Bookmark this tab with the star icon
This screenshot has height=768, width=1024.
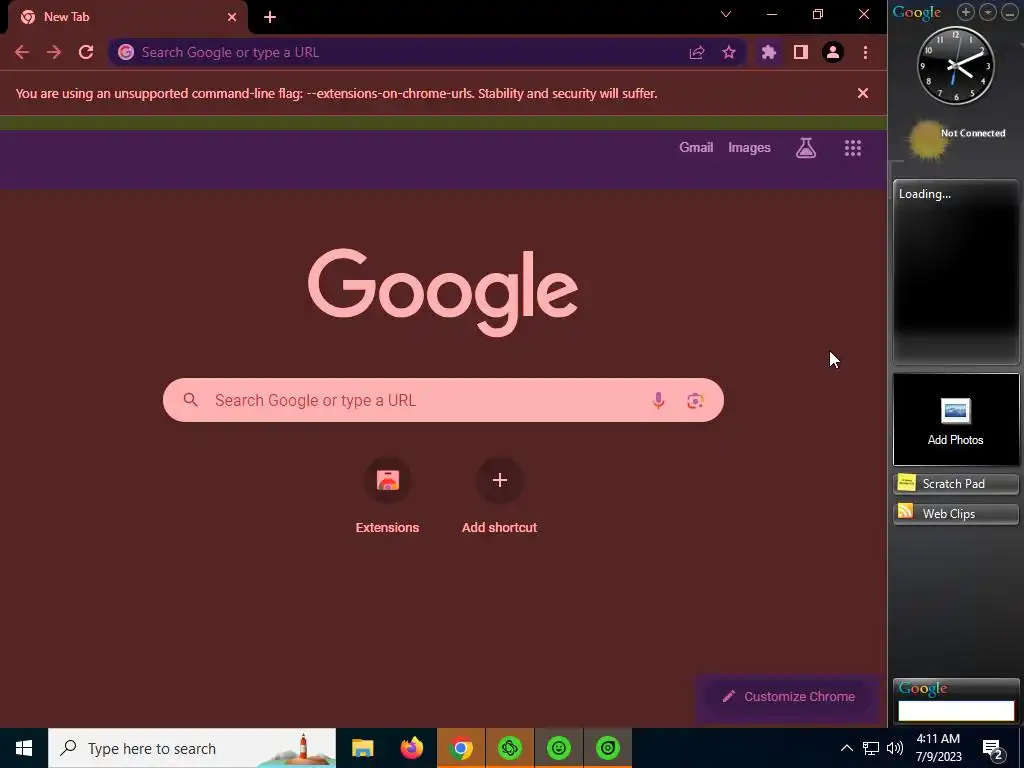729,52
